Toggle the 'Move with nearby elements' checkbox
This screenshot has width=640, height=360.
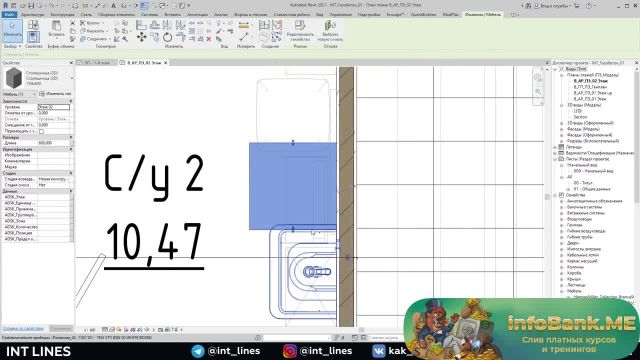41,131
